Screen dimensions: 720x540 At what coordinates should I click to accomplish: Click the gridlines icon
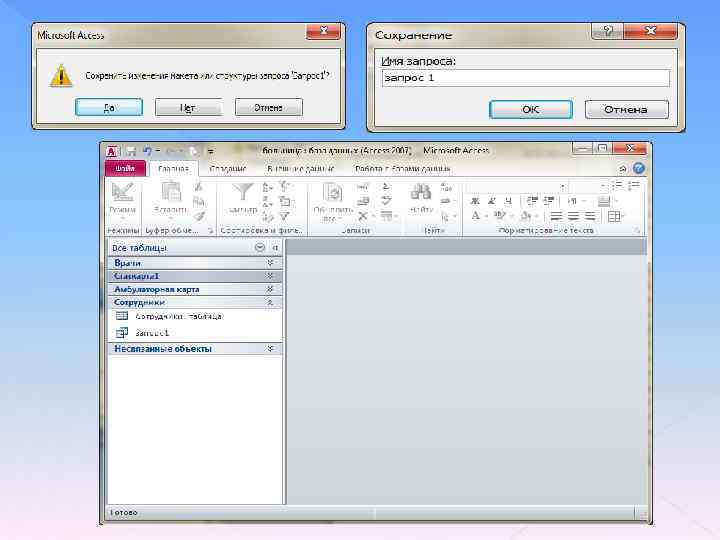[613, 216]
